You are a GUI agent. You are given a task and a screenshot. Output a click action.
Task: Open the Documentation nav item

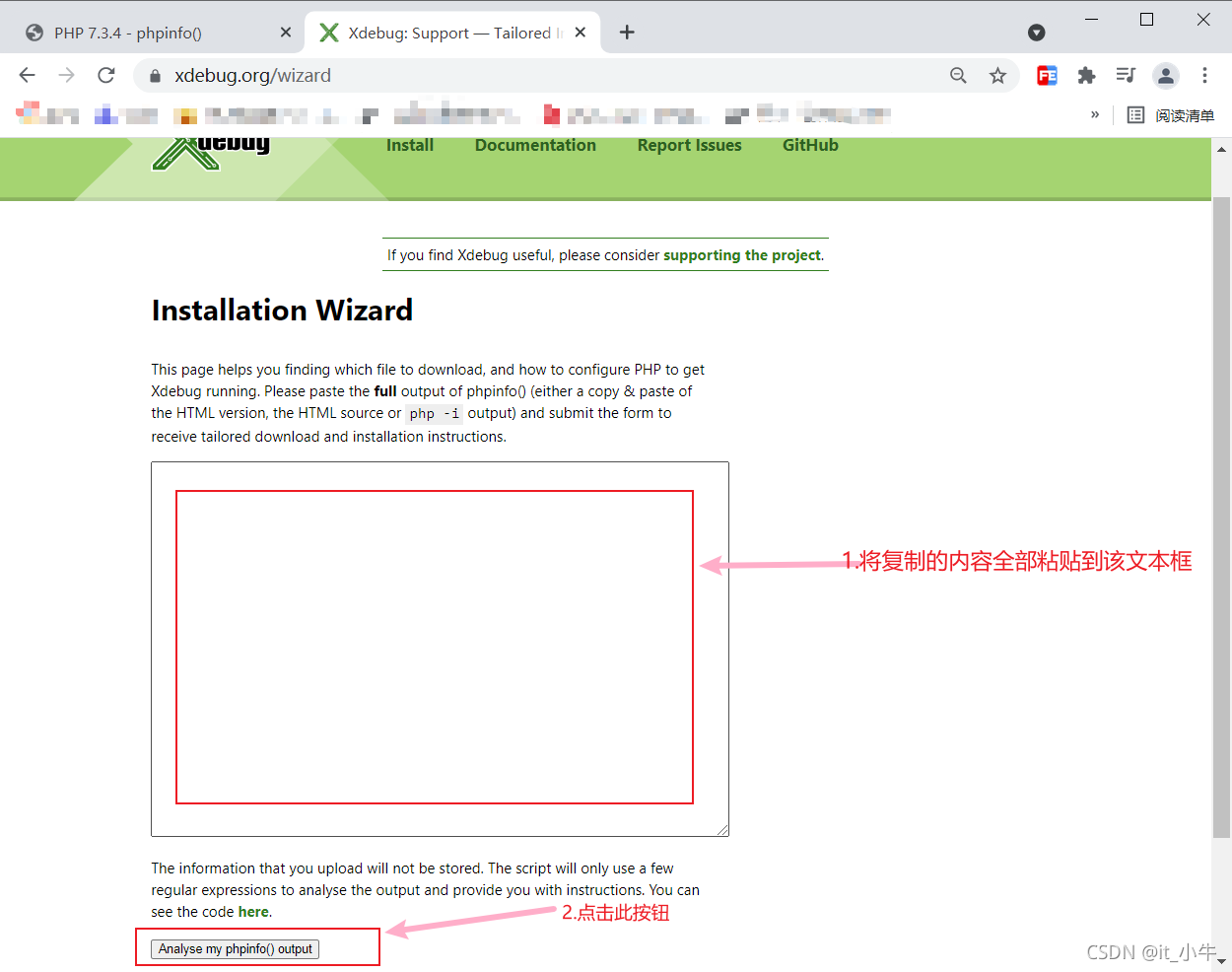click(x=535, y=146)
